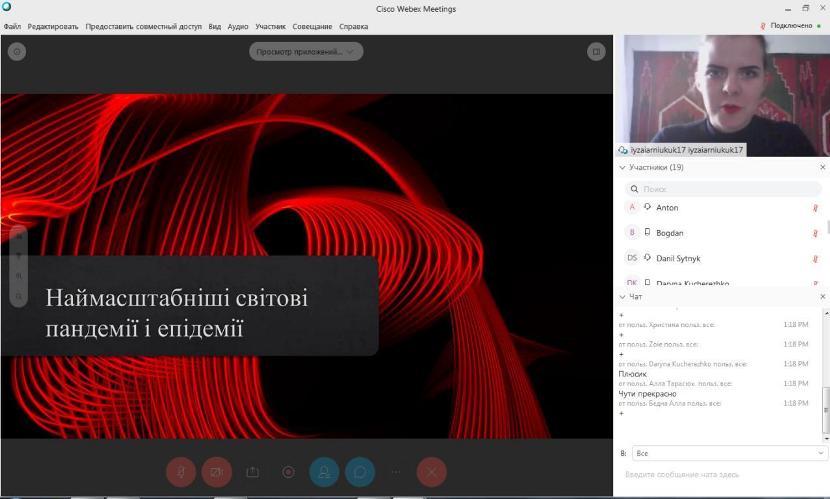Turn on the video camera button

[x=216, y=471]
